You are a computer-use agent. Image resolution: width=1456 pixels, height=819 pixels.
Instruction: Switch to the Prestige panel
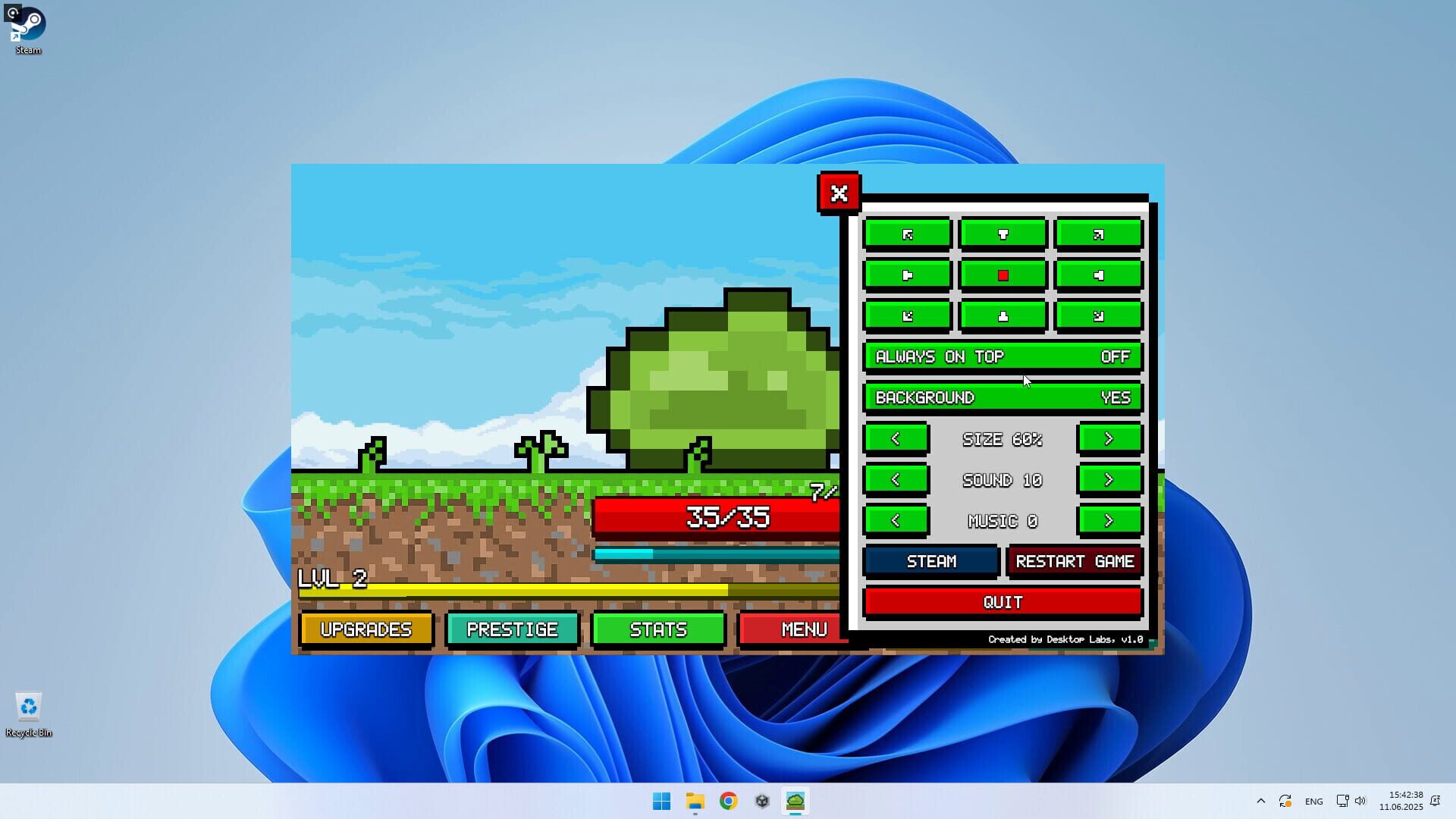(x=513, y=629)
